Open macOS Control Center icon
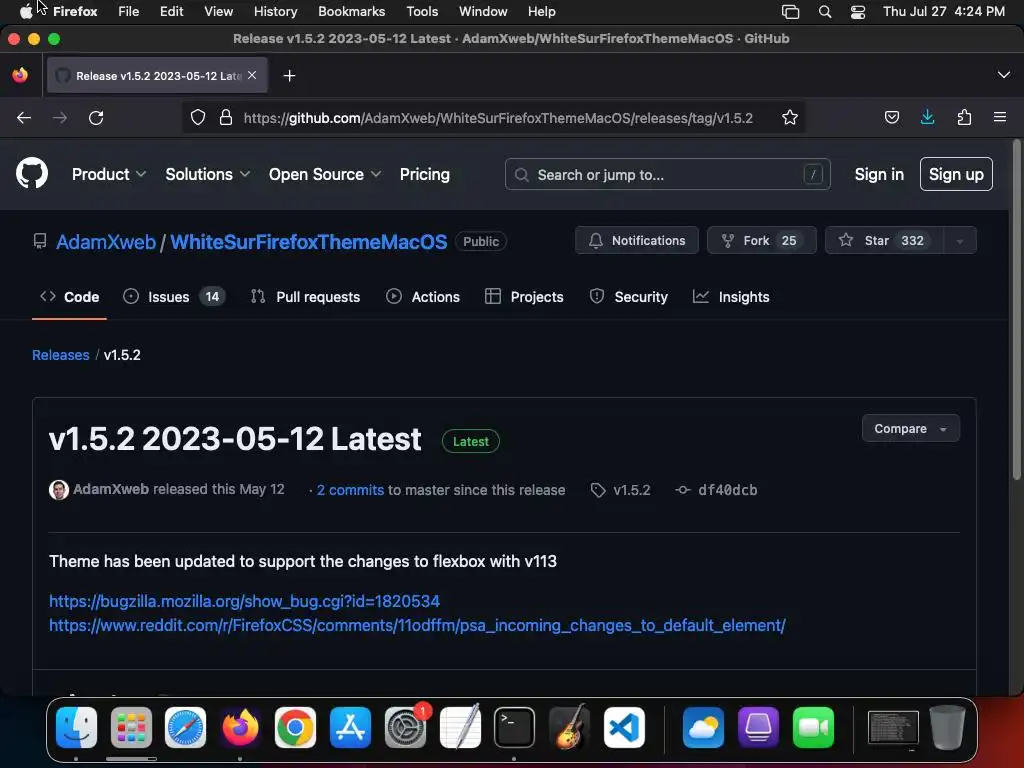The height and width of the screenshot is (768, 1024). pyautogui.click(x=857, y=11)
